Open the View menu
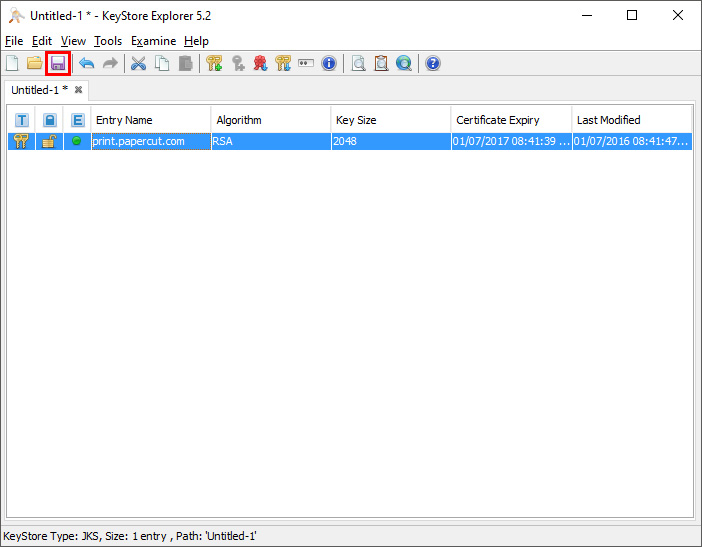The image size is (702, 547). tap(73, 41)
